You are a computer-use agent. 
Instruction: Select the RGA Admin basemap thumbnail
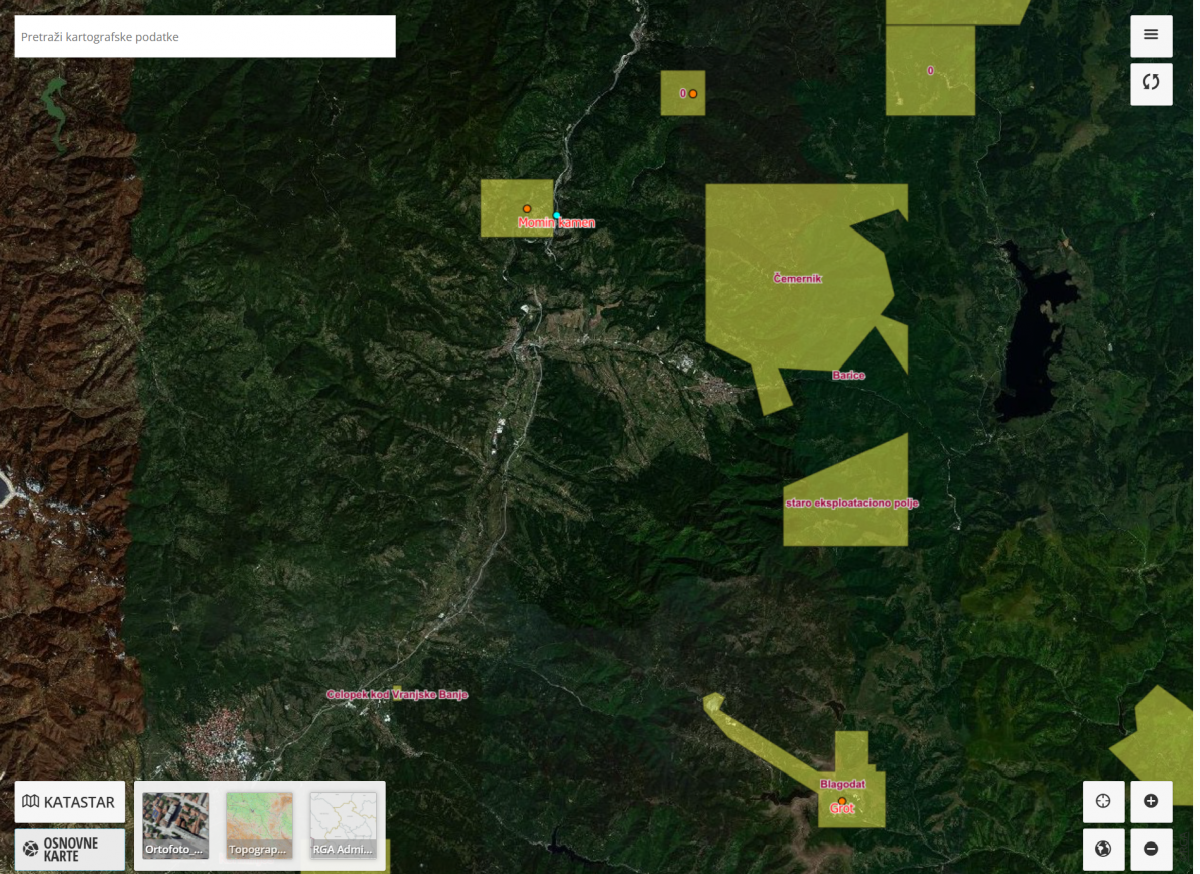click(x=343, y=825)
